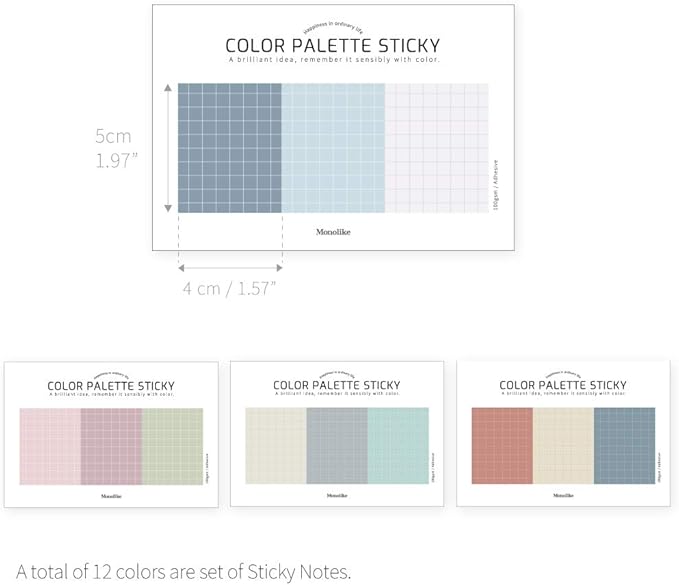Select the mauve swatch in the bottom-left card
This screenshot has width=679, height=585.
tap(111, 446)
